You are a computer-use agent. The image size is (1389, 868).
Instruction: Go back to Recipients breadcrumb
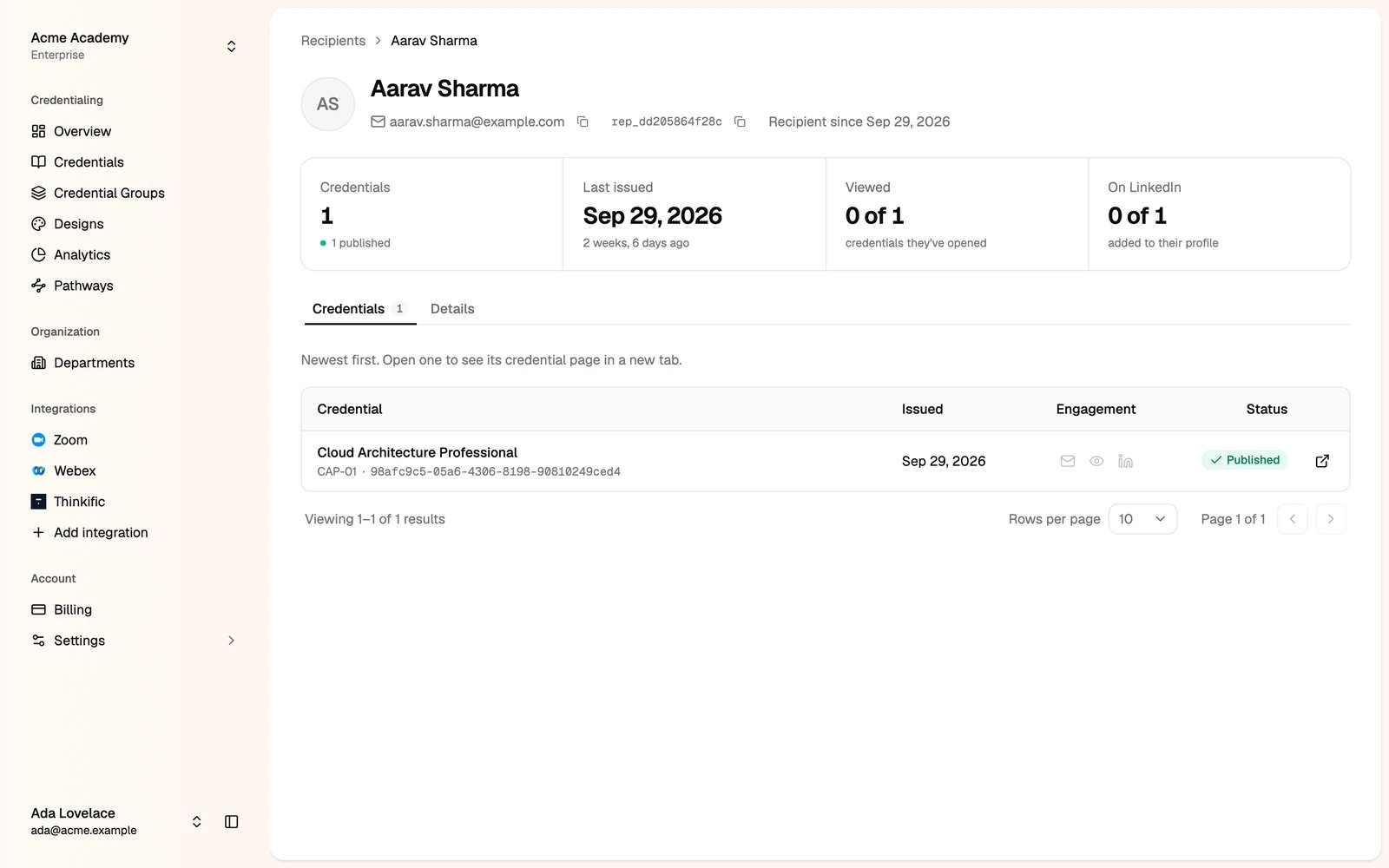[333, 41]
